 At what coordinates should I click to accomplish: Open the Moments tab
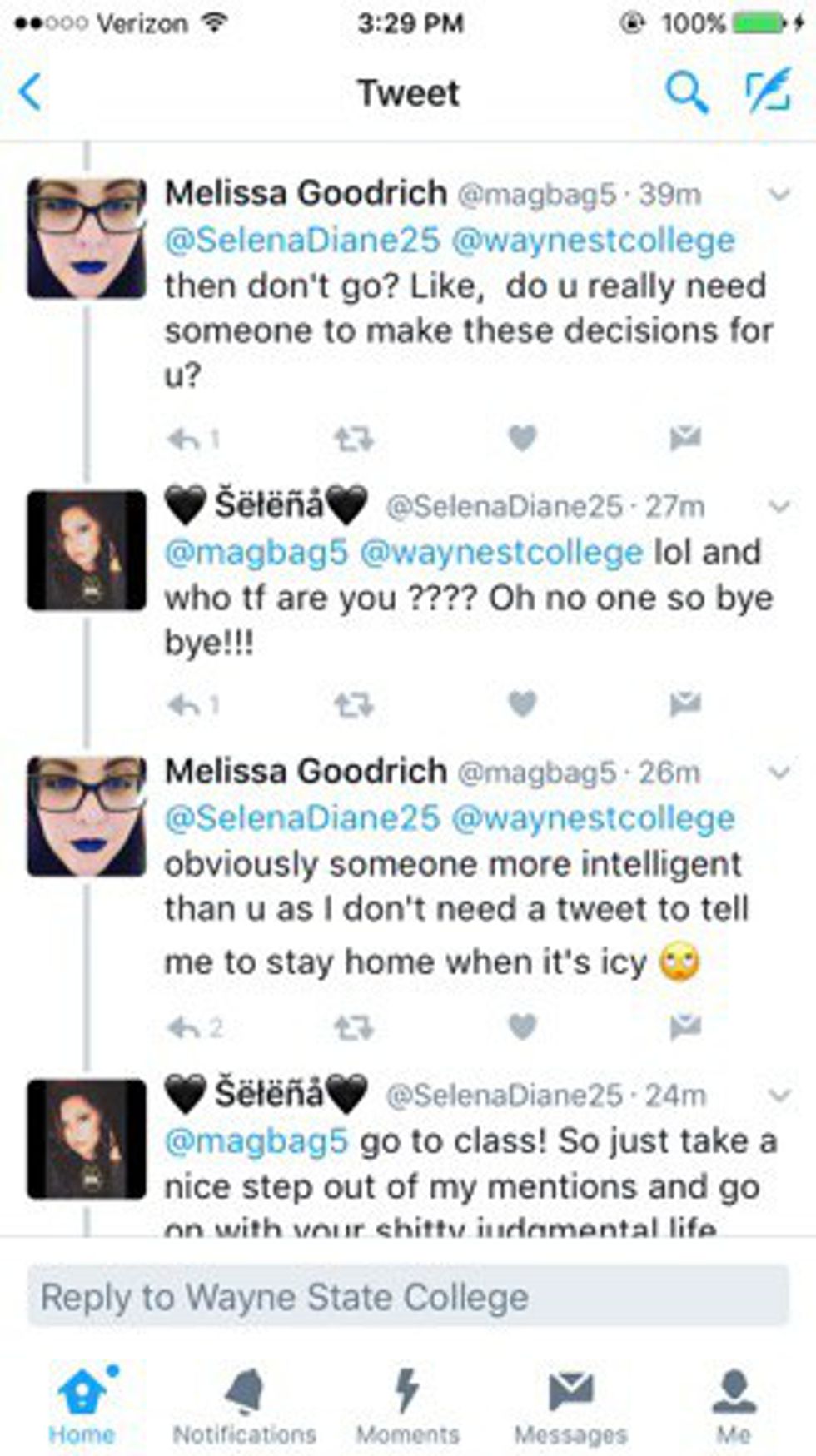(x=407, y=1407)
